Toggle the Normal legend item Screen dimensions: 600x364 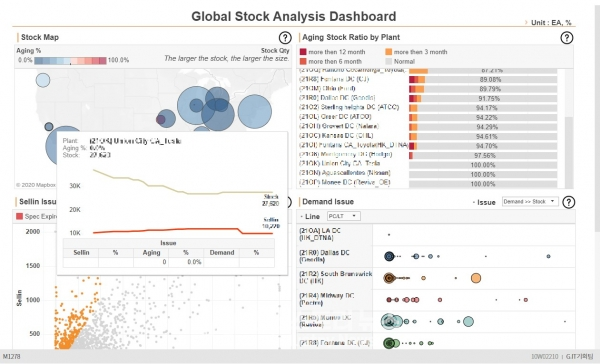pos(400,61)
